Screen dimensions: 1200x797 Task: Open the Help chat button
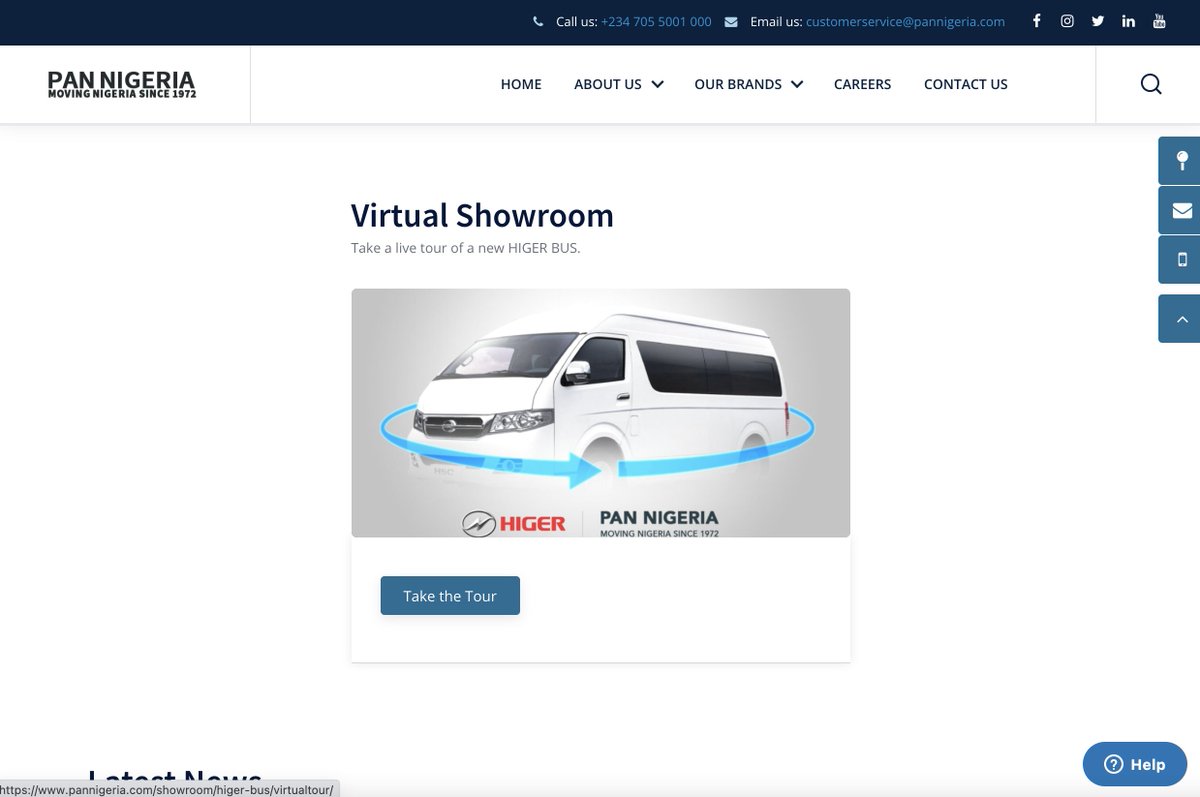1135,764
